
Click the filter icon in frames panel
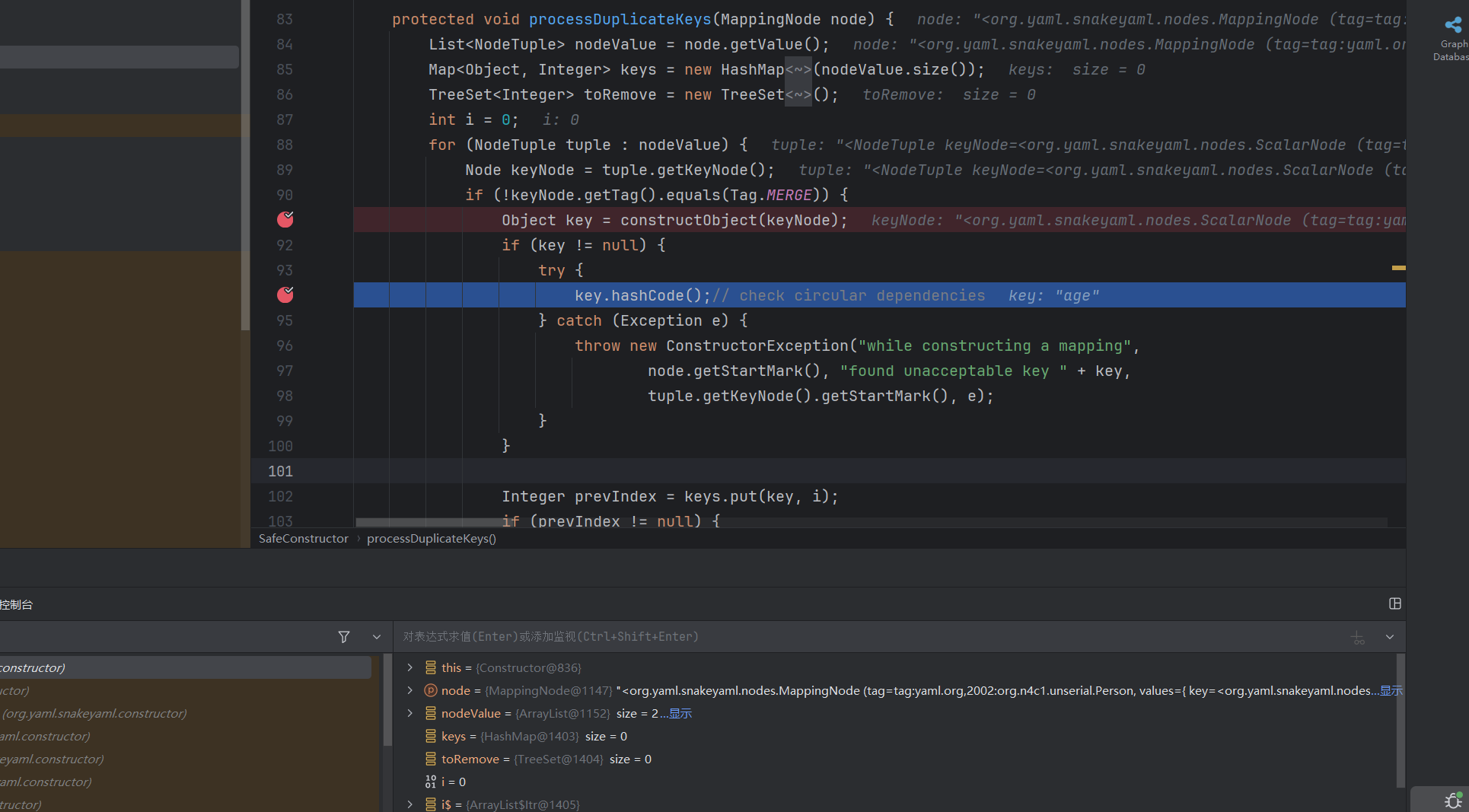344,637
